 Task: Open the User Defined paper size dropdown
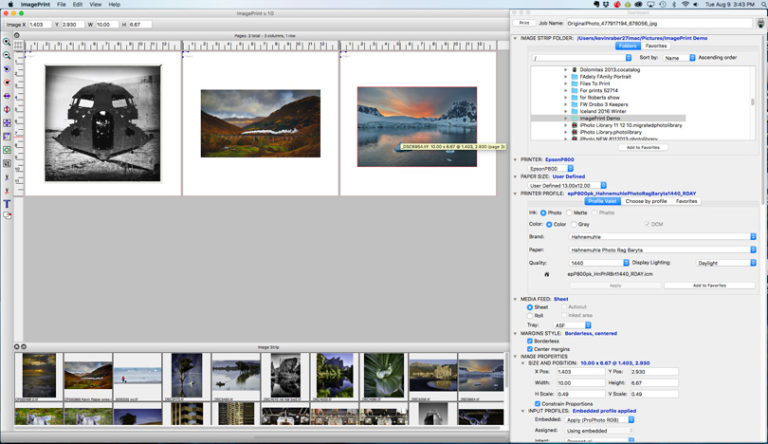point(568,186)
